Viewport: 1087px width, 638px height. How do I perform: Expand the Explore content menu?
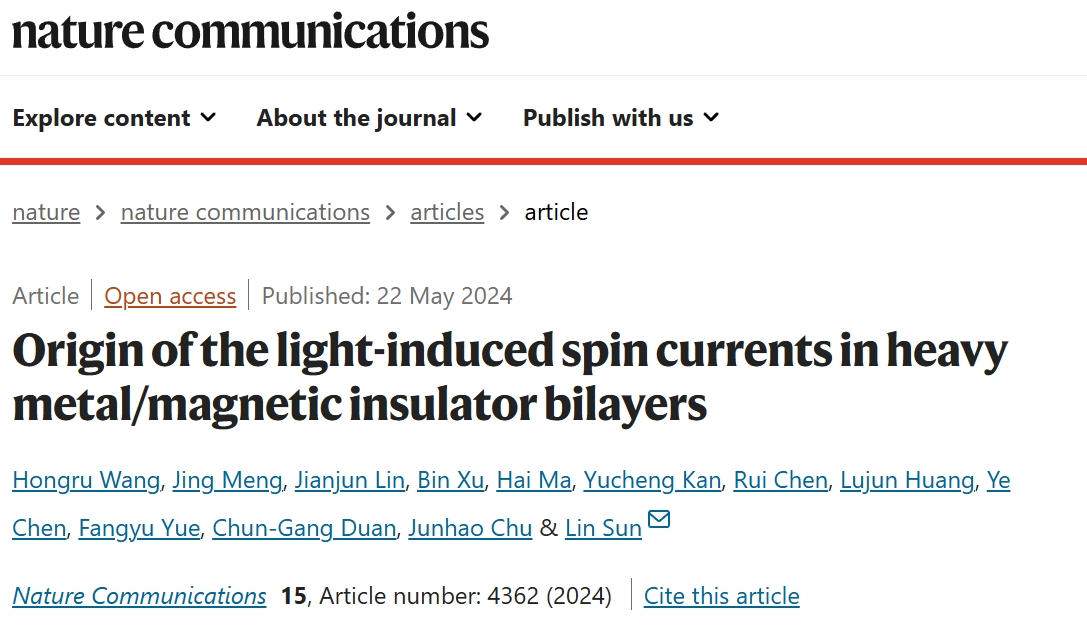pos(114,118)
